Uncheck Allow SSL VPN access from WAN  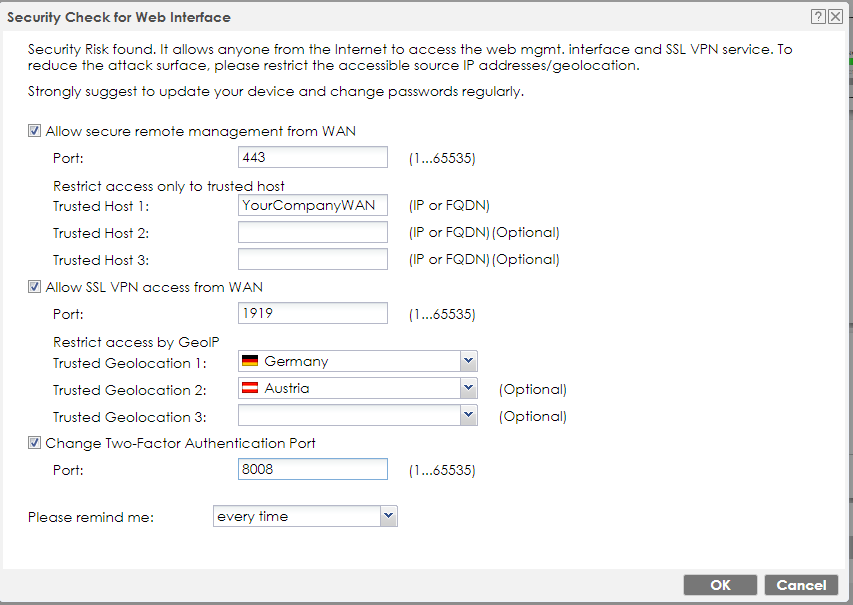click(35, 287)
